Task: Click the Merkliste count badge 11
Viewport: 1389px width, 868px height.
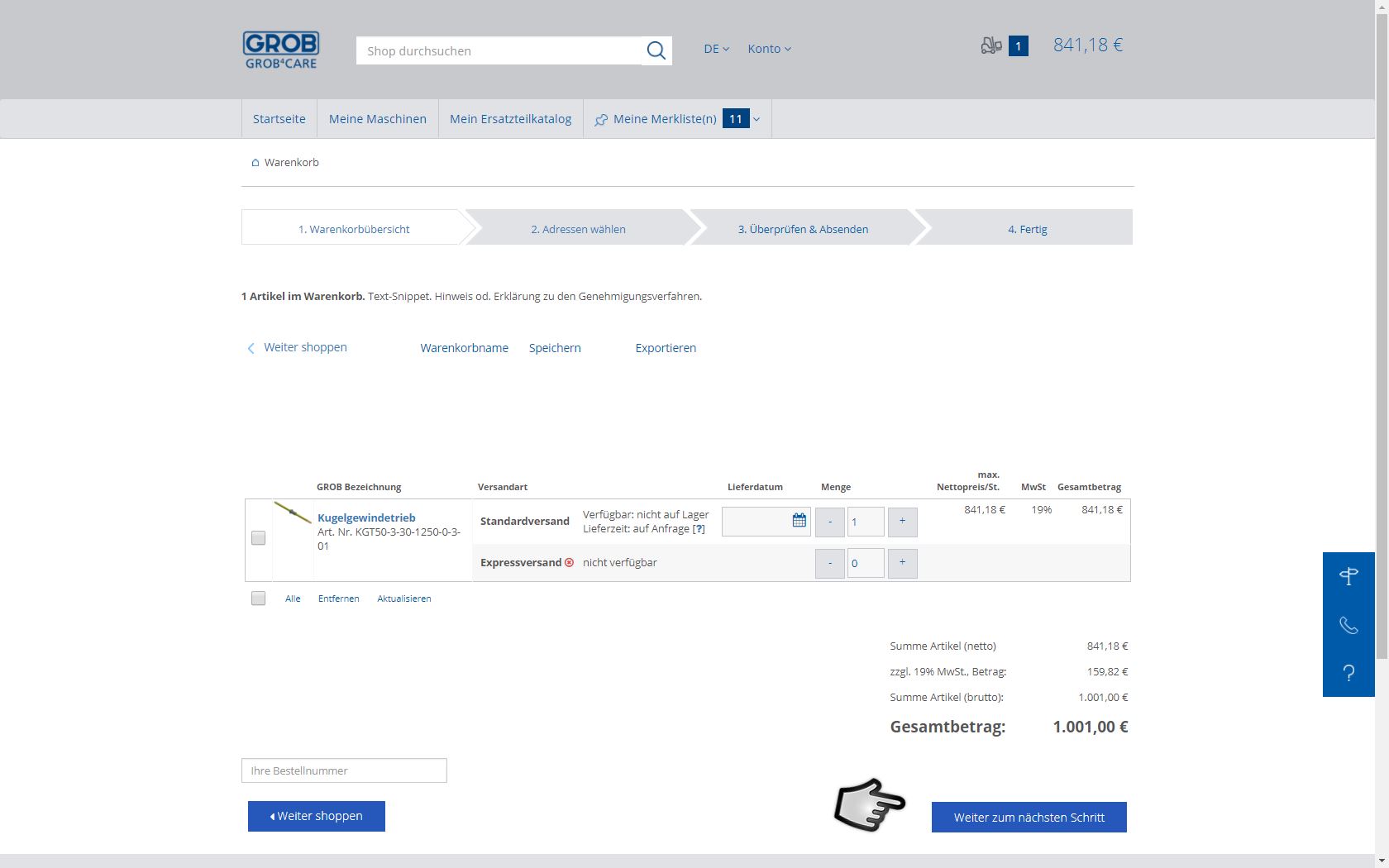Action: coord(736,119)
